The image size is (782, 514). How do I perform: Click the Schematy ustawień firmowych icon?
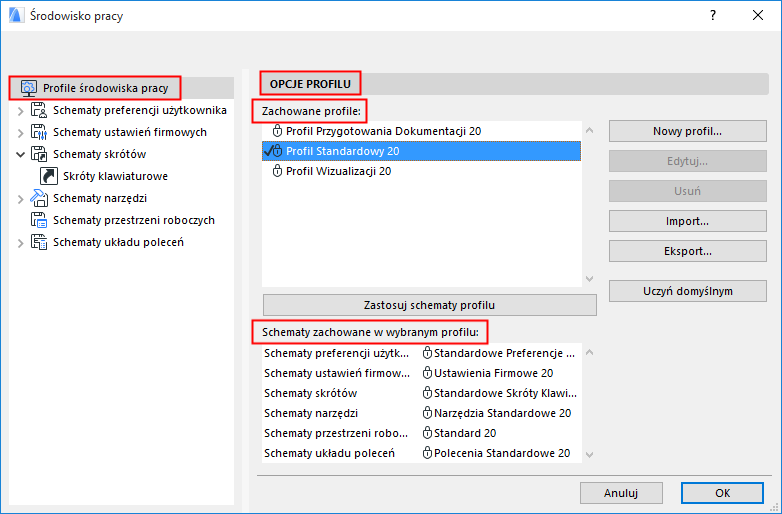[x=39, y=132]
